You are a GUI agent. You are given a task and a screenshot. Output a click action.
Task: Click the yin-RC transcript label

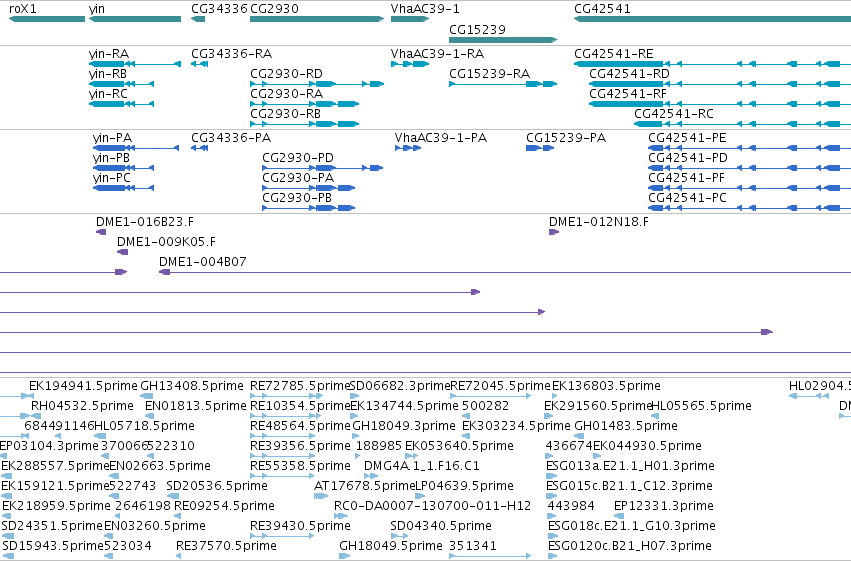tap(108, 94)
